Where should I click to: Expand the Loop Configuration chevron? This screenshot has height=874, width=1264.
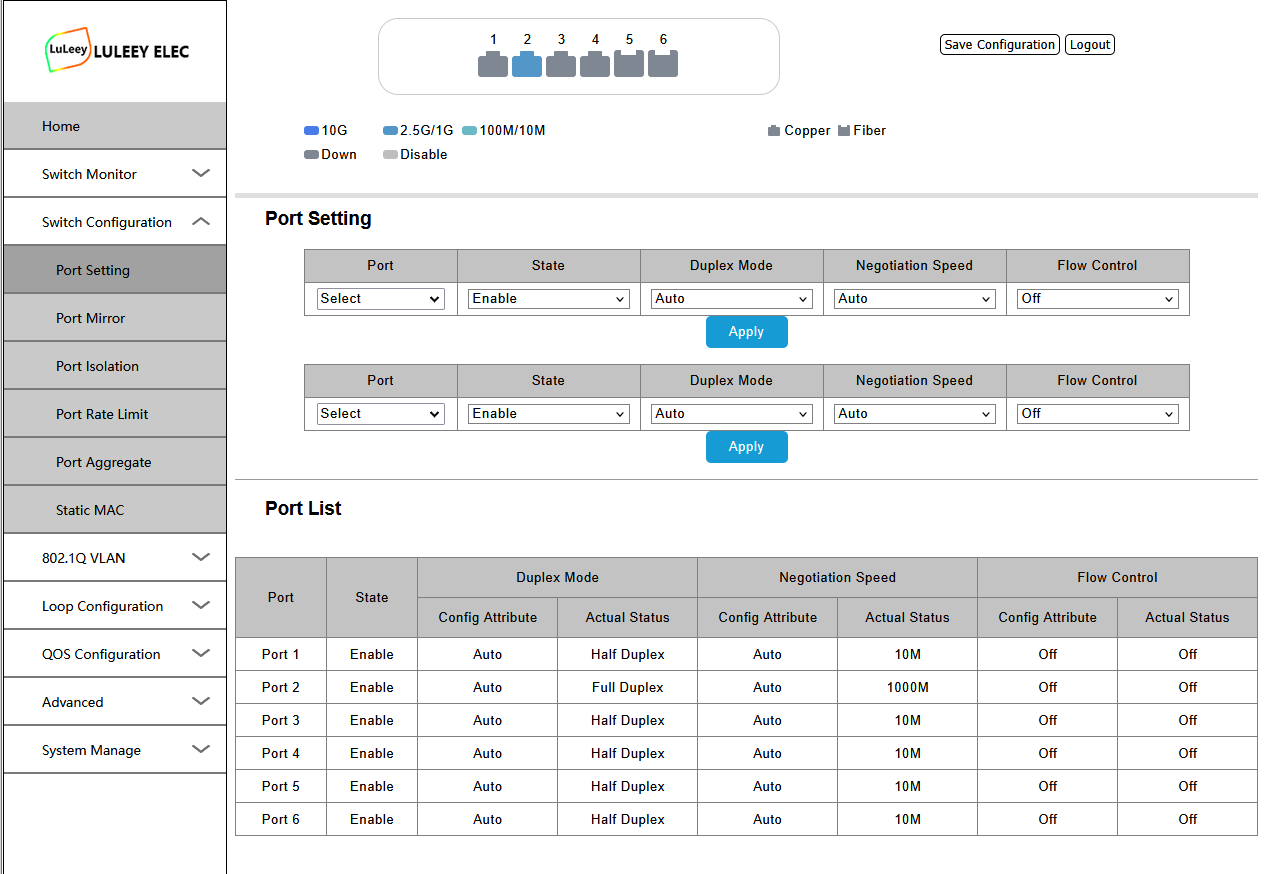point(201,605)
